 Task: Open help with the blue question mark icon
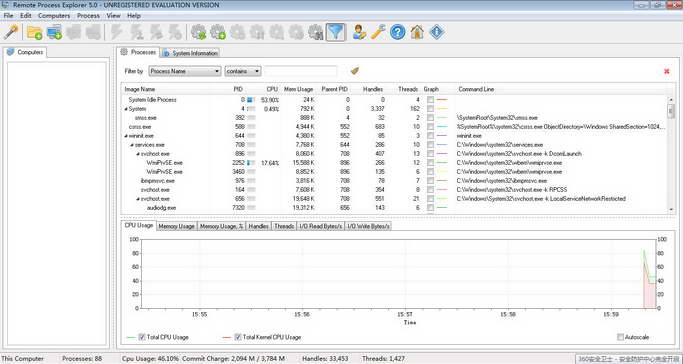[398, 32]
